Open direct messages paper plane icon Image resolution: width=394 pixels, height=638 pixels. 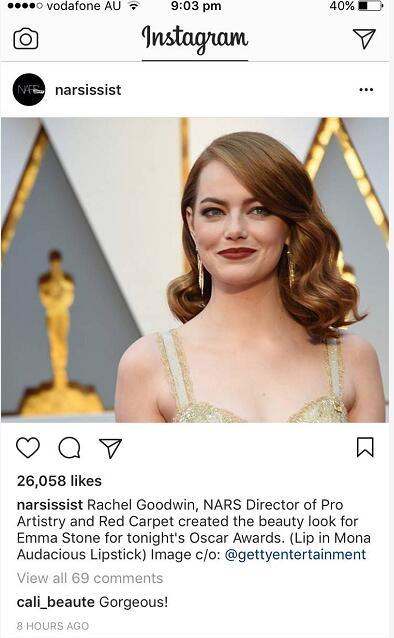364,38
